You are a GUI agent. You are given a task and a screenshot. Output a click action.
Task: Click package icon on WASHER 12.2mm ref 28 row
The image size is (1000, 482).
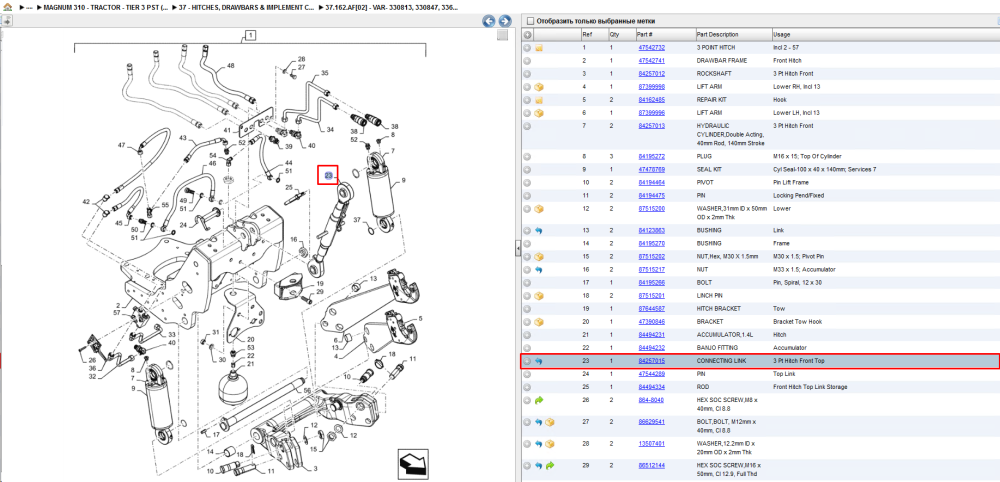(x=550, y=444)
